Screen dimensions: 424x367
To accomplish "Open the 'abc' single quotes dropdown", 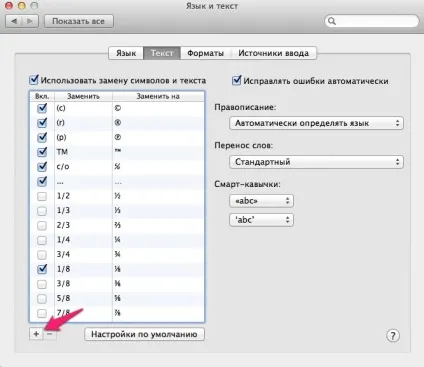I will point(261,220).
